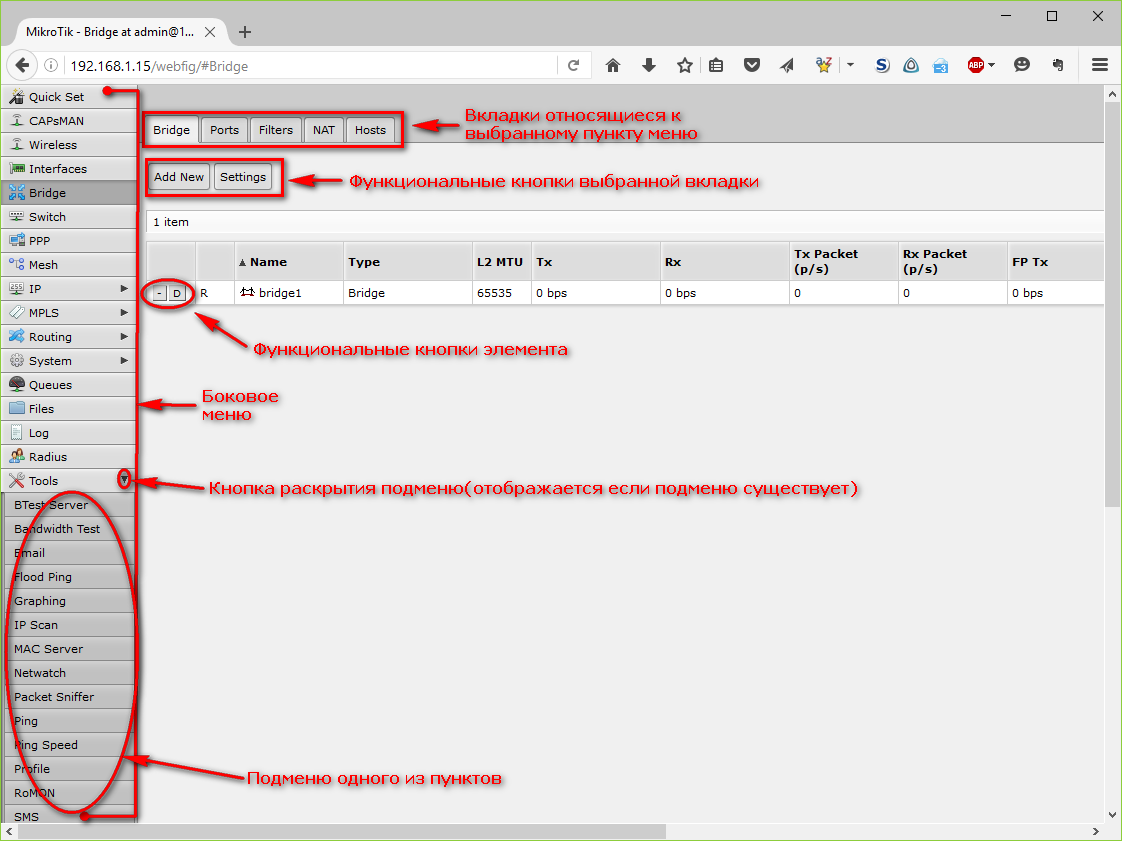Click the a-z star extension icon

click(824, 66)
